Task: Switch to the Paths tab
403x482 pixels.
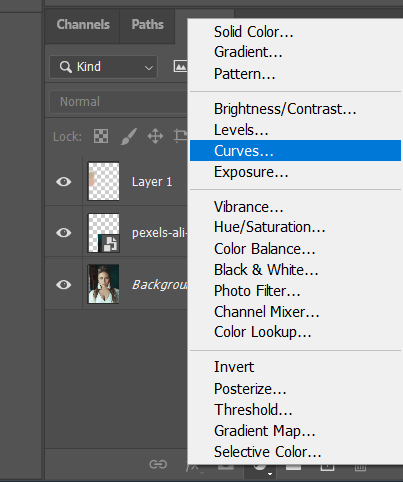Action: click(x=147, y=24)
